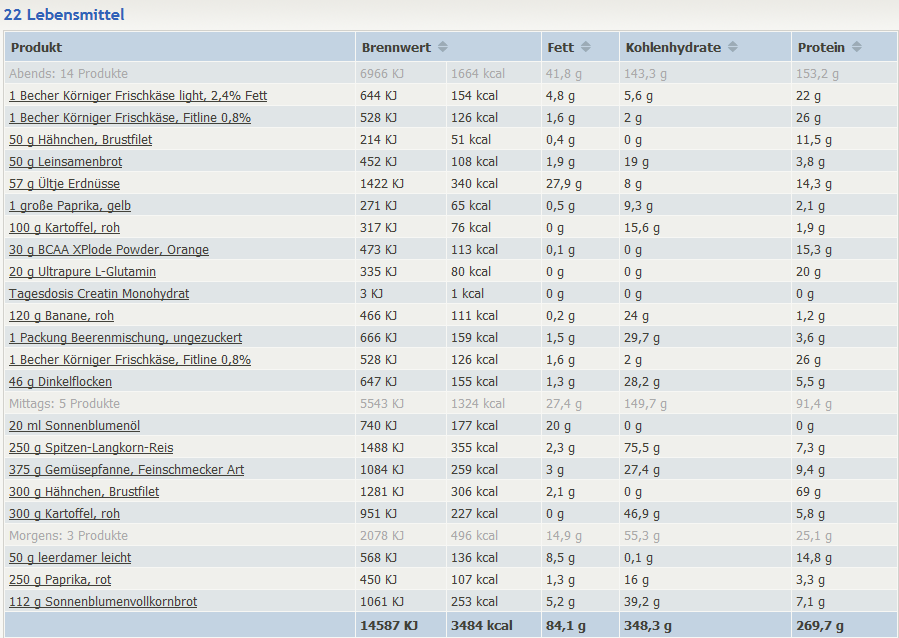The image size is (899, 638).
Task: Open 250 g Spitzen-Langkorn-Reis entry
Action: pos(91,448)
